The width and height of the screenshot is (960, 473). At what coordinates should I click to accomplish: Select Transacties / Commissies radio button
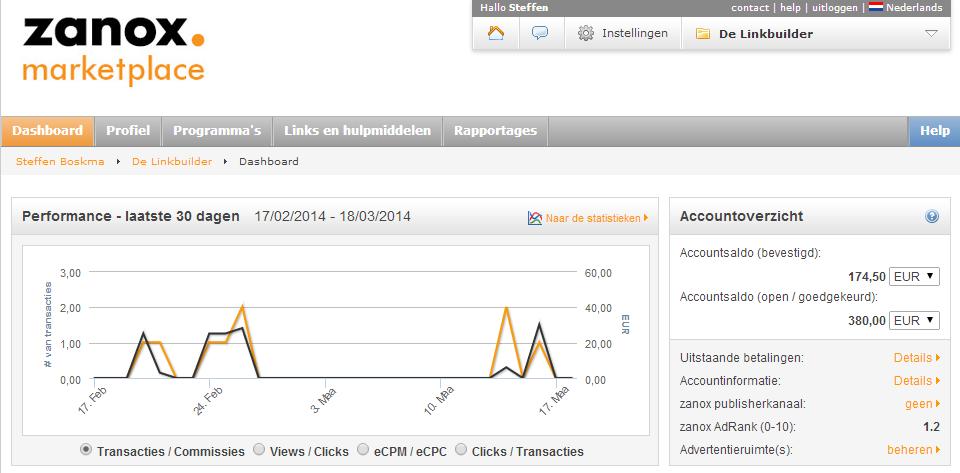tap(86, 450)
